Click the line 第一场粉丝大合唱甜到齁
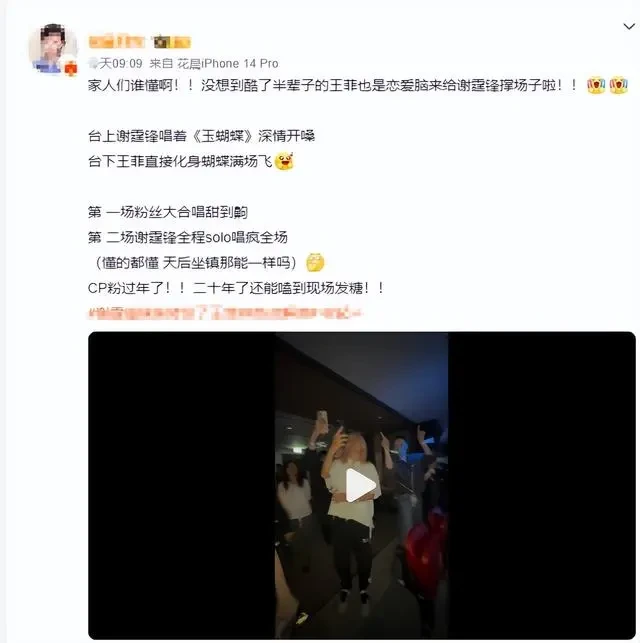Screen dimensions: 640x643 click(168, 212)
